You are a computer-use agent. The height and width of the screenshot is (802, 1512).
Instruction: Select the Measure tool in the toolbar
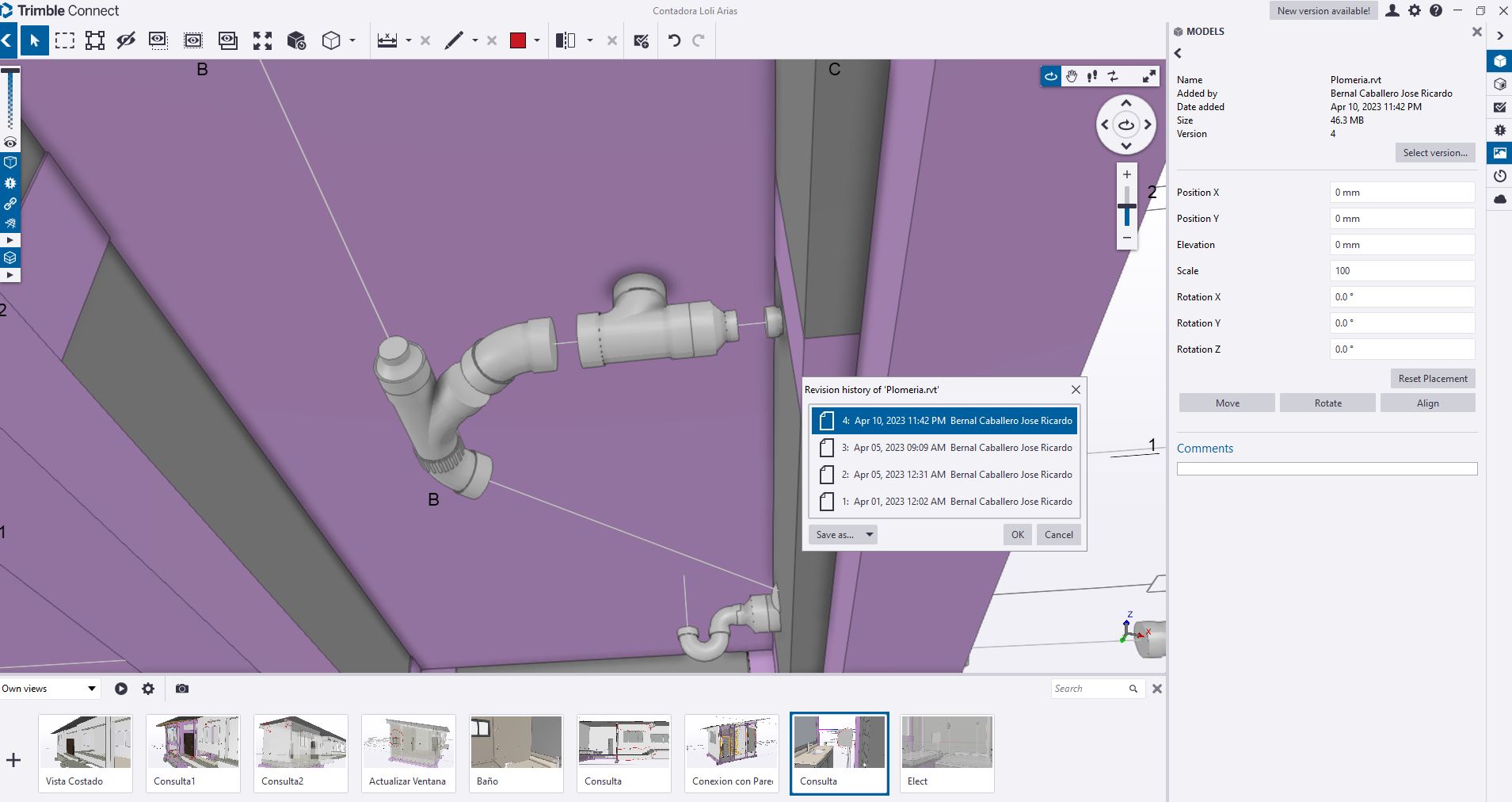(388, 40)
